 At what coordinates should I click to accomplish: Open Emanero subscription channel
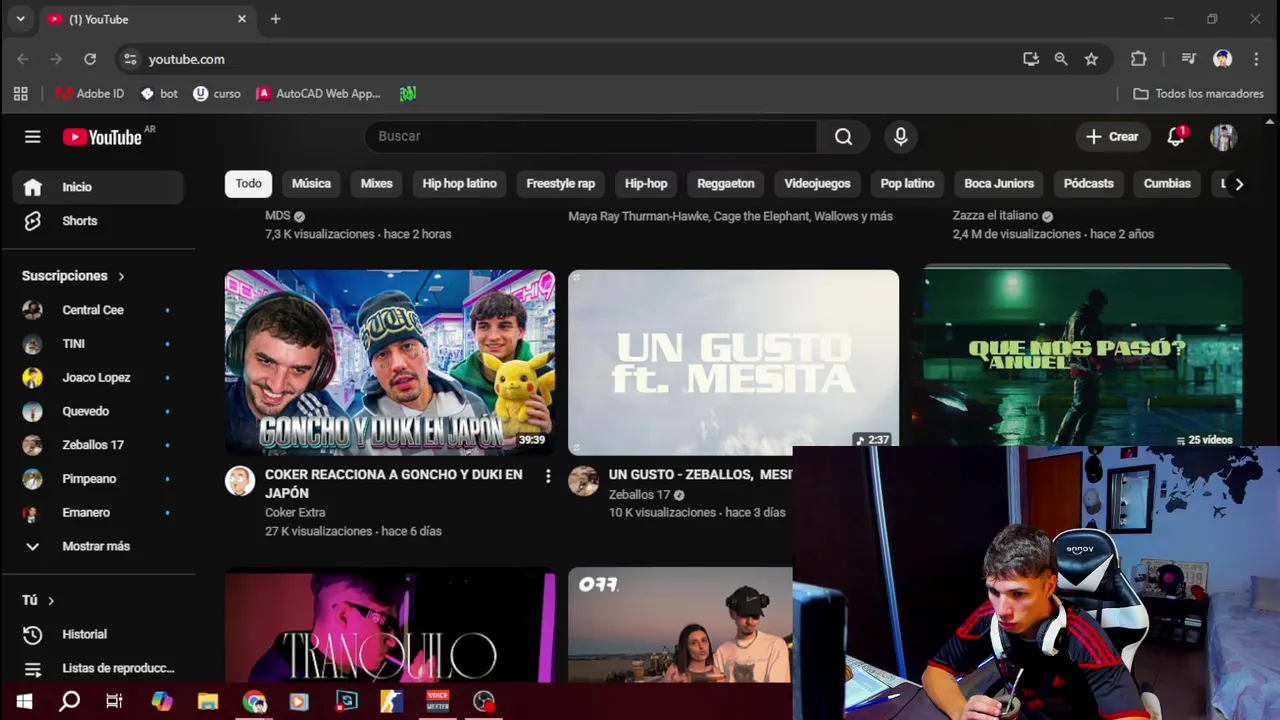(98, 512)
